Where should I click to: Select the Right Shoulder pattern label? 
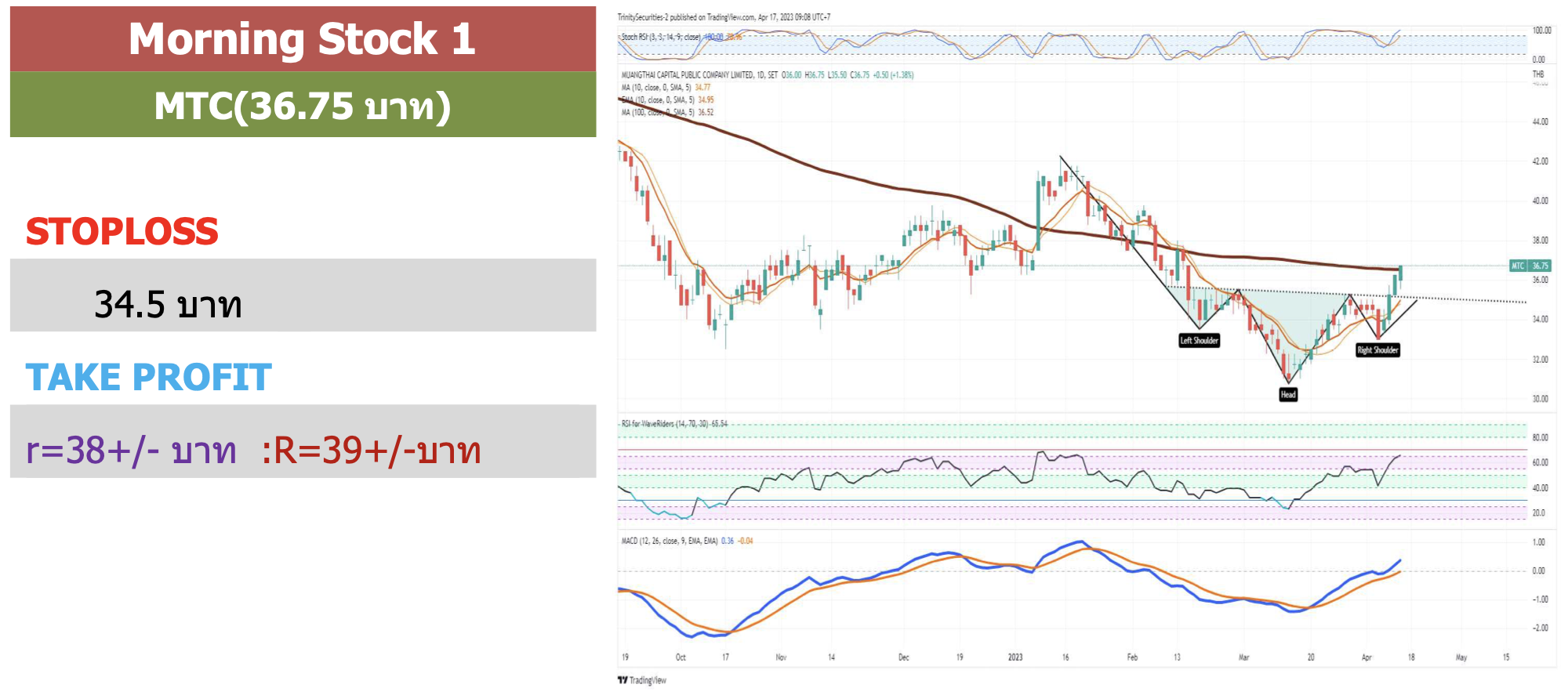[x=1377, y=350]
